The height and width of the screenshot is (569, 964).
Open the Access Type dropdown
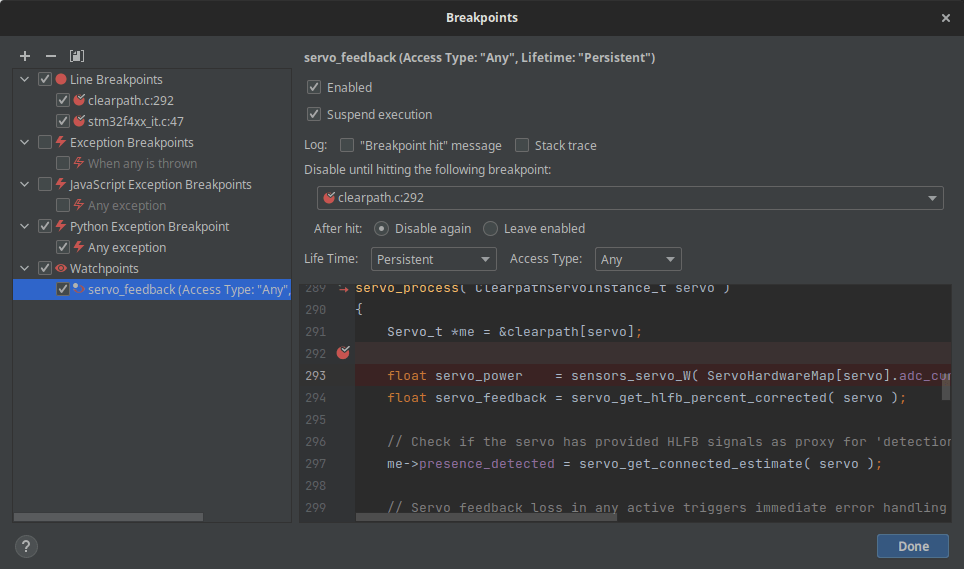(x=637, y=259)
